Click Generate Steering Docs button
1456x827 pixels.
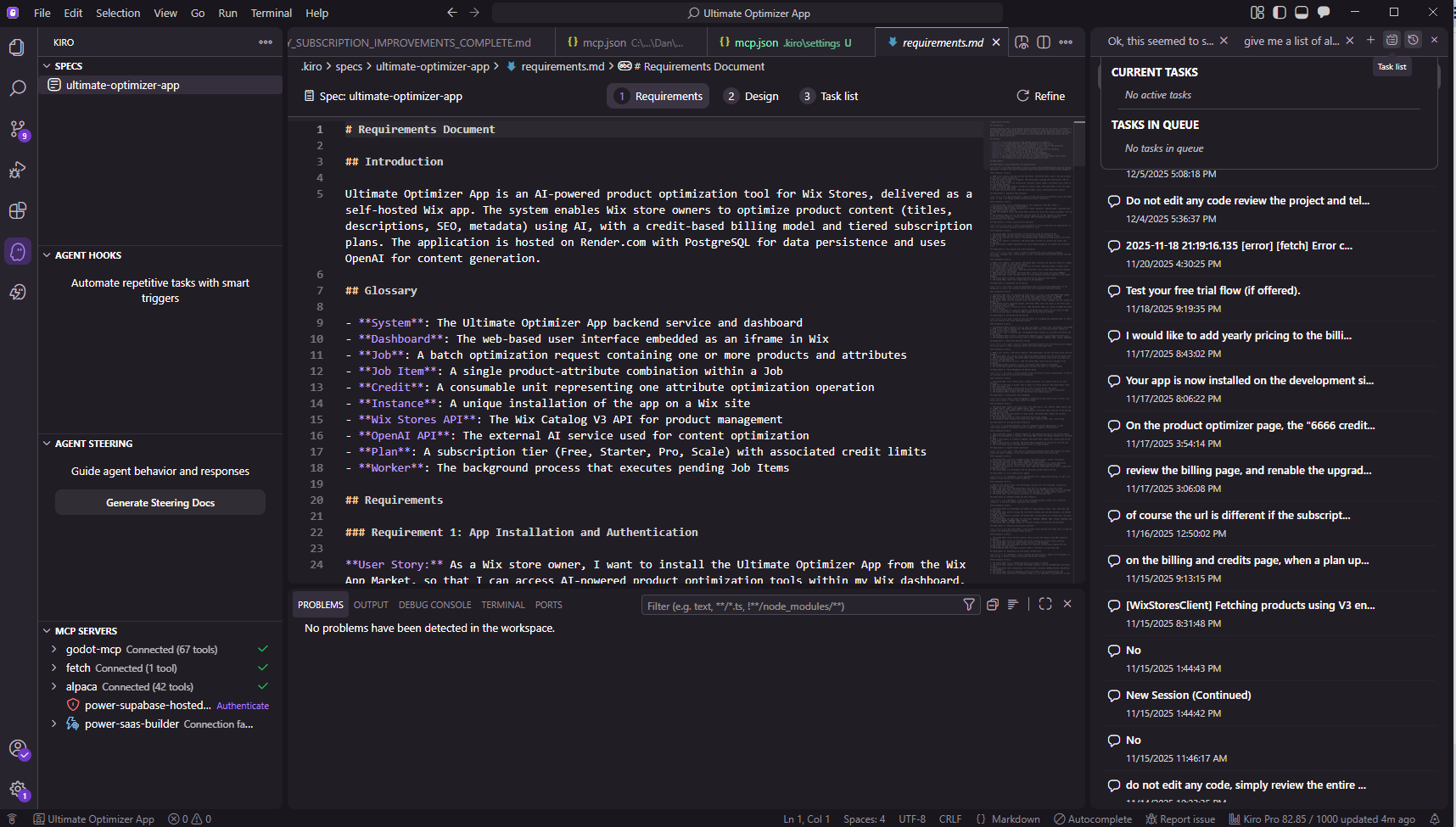160,503
